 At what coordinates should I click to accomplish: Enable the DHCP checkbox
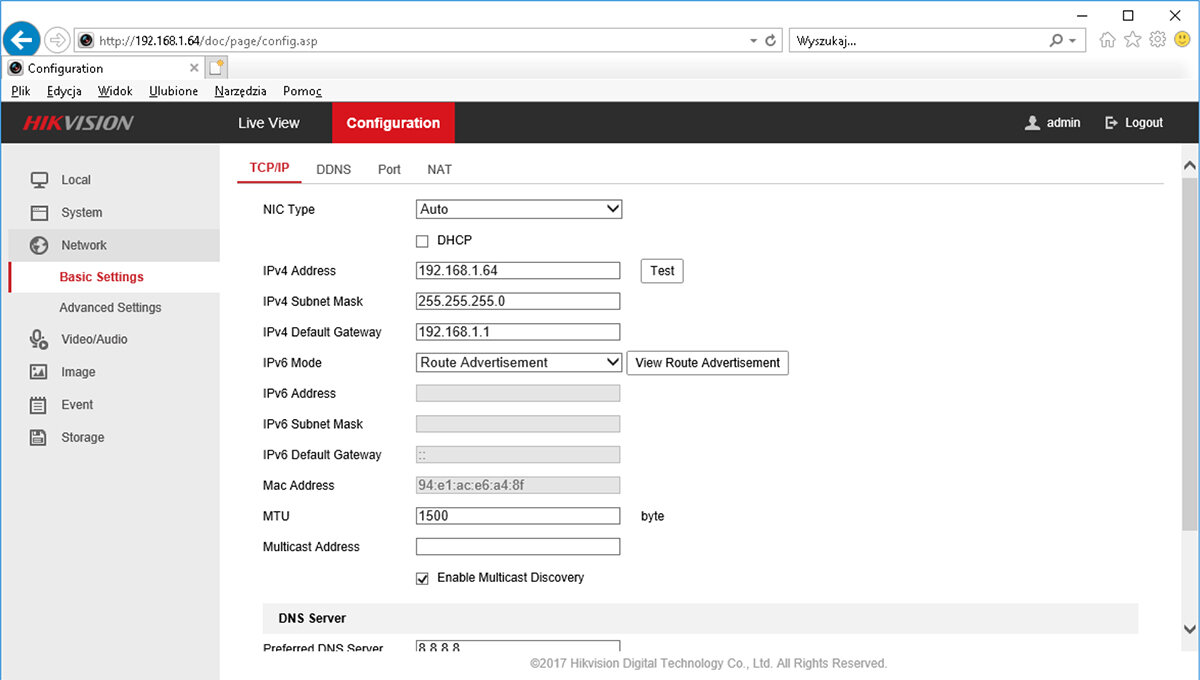[422, 241]
